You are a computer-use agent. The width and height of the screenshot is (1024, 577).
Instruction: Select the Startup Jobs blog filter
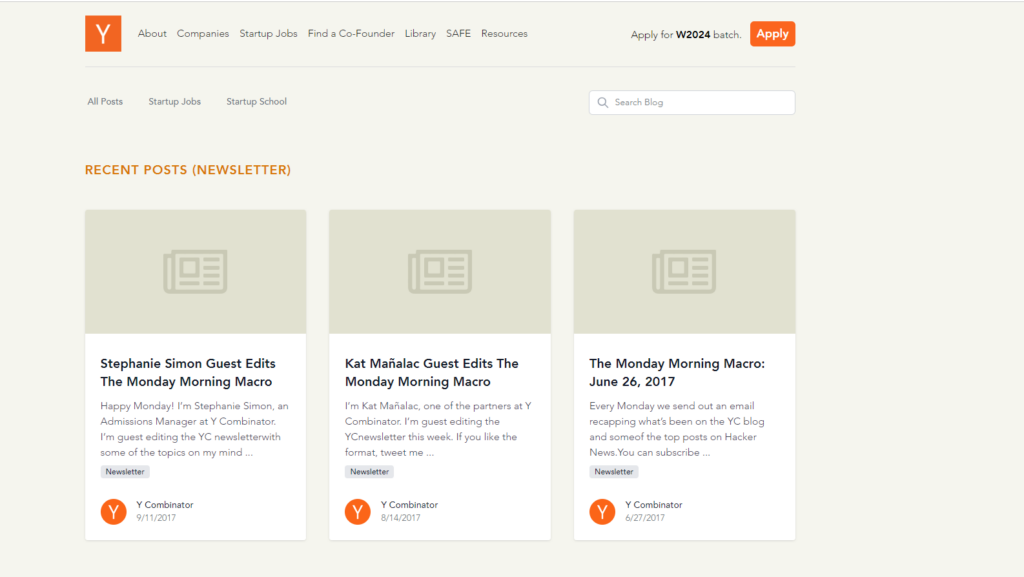tap(174, 102)
